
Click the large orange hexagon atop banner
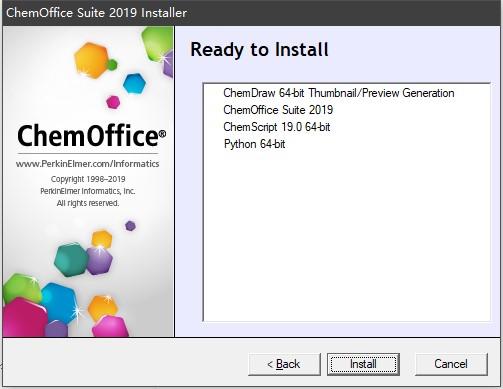coord(91,60)
